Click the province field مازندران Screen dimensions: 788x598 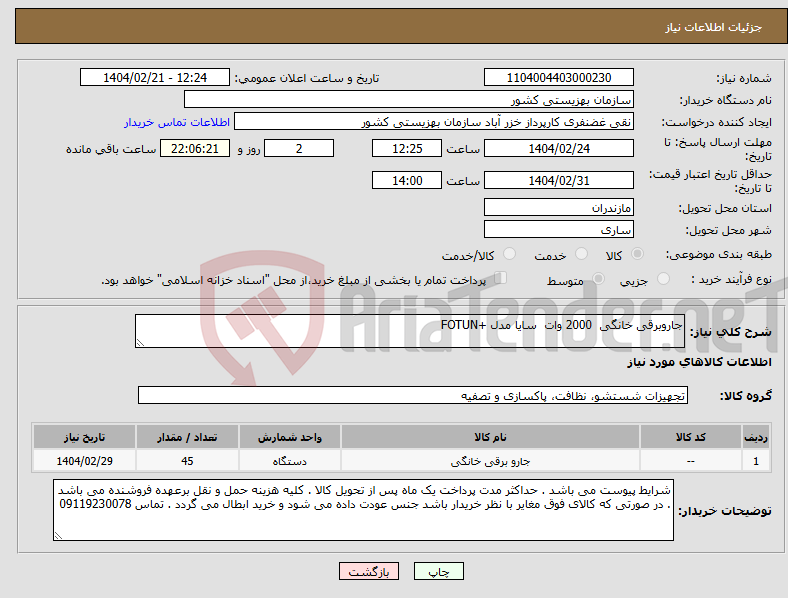click(558, 208)
